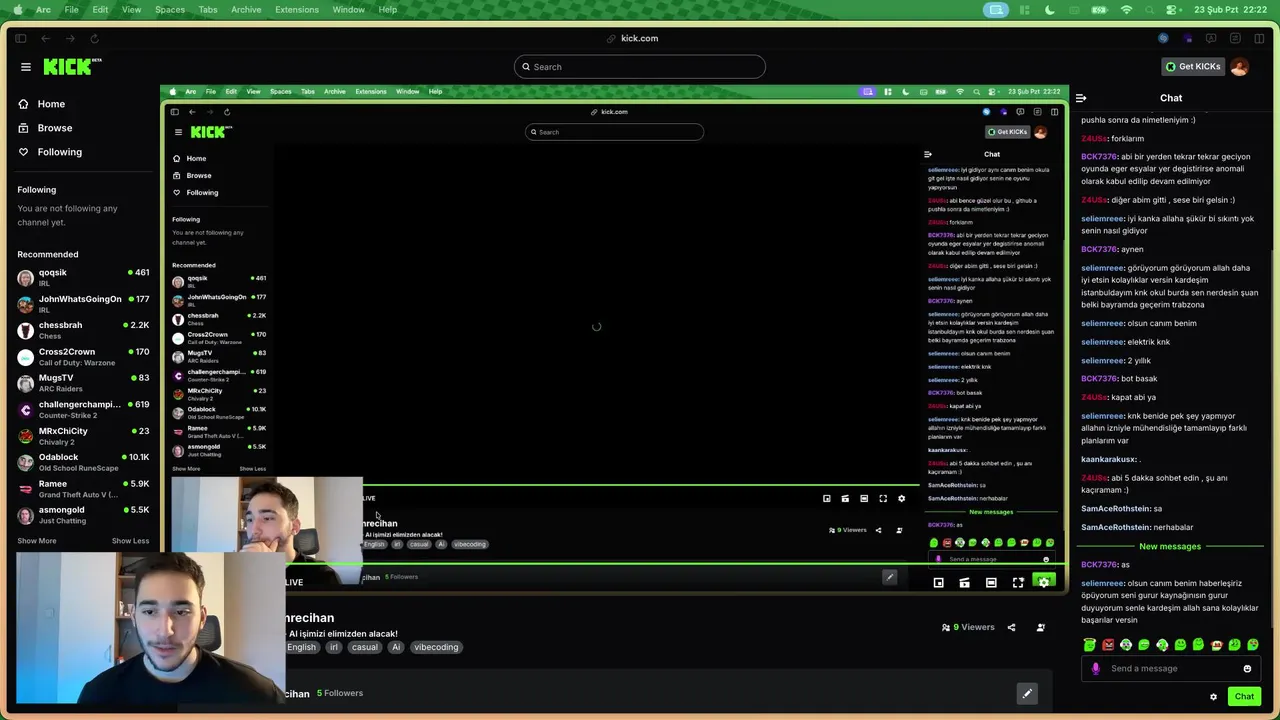Reload the kick.com page
Image resolution: width=1280 pixels, height=720 pixels.
click(94, 39)
